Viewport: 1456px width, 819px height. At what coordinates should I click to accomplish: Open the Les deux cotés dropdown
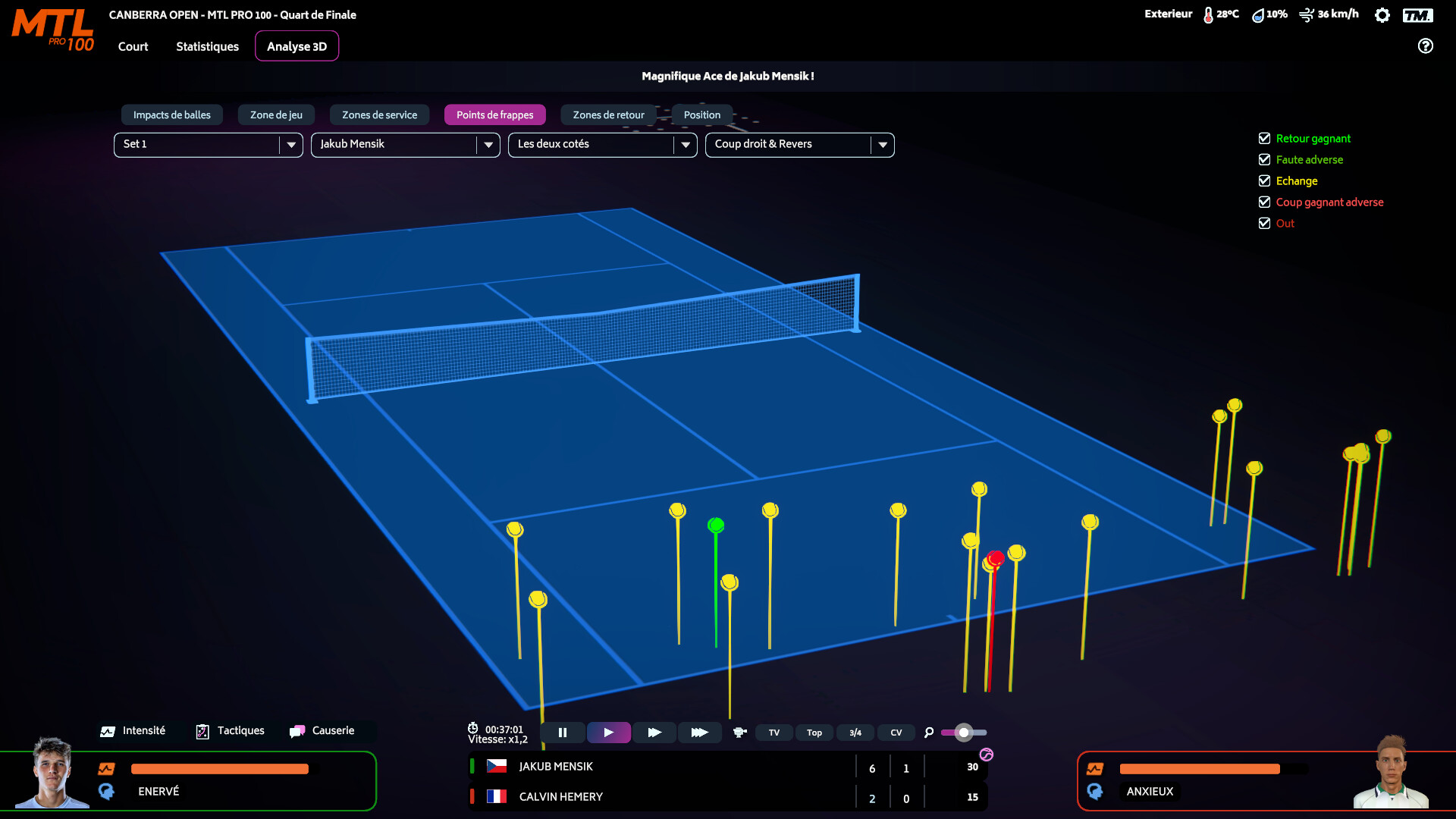(x=603, y=145)
